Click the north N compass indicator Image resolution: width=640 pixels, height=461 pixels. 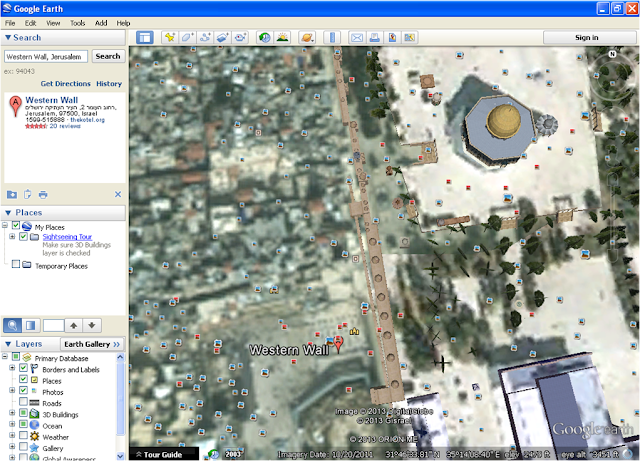click(612, 54)
